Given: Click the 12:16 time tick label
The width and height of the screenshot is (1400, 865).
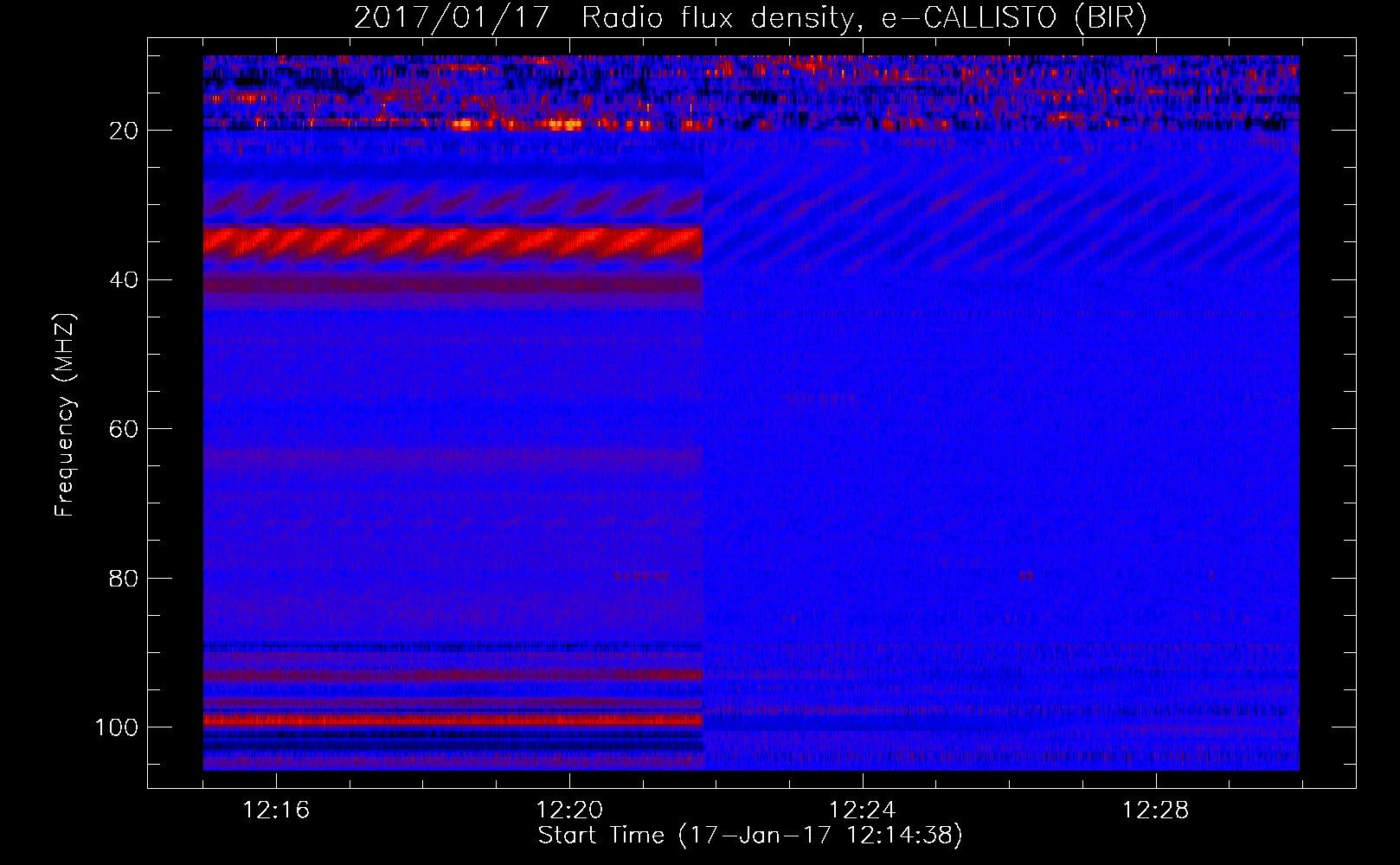Looking at the screenshot, I should tap(276, 811).
